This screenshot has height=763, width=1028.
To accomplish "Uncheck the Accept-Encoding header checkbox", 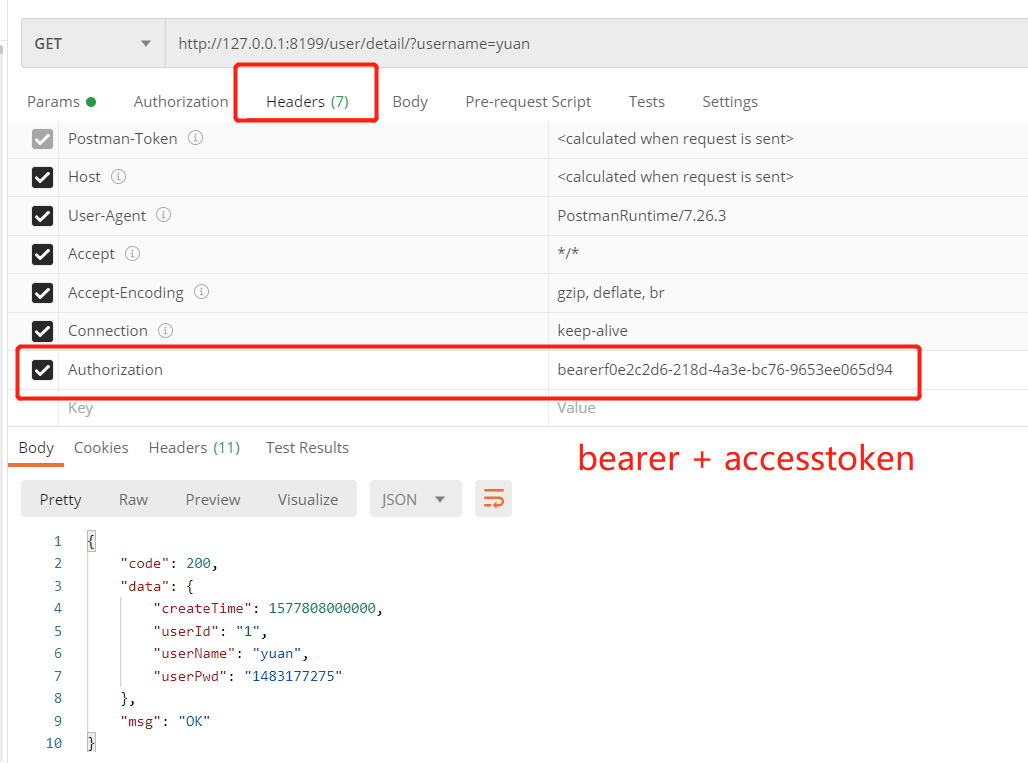I will click(x=42, y=293).
